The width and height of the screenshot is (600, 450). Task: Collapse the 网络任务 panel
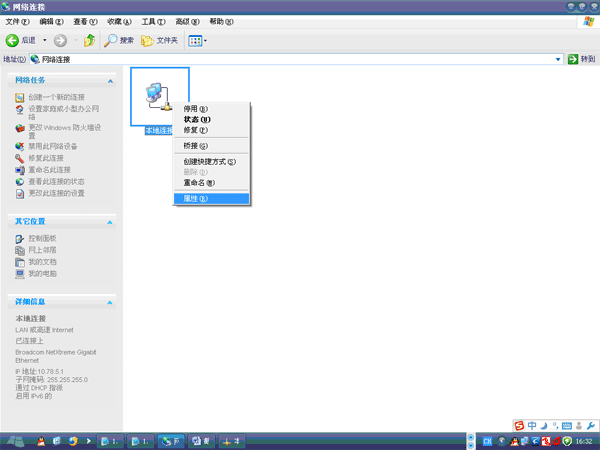point(108,80)
